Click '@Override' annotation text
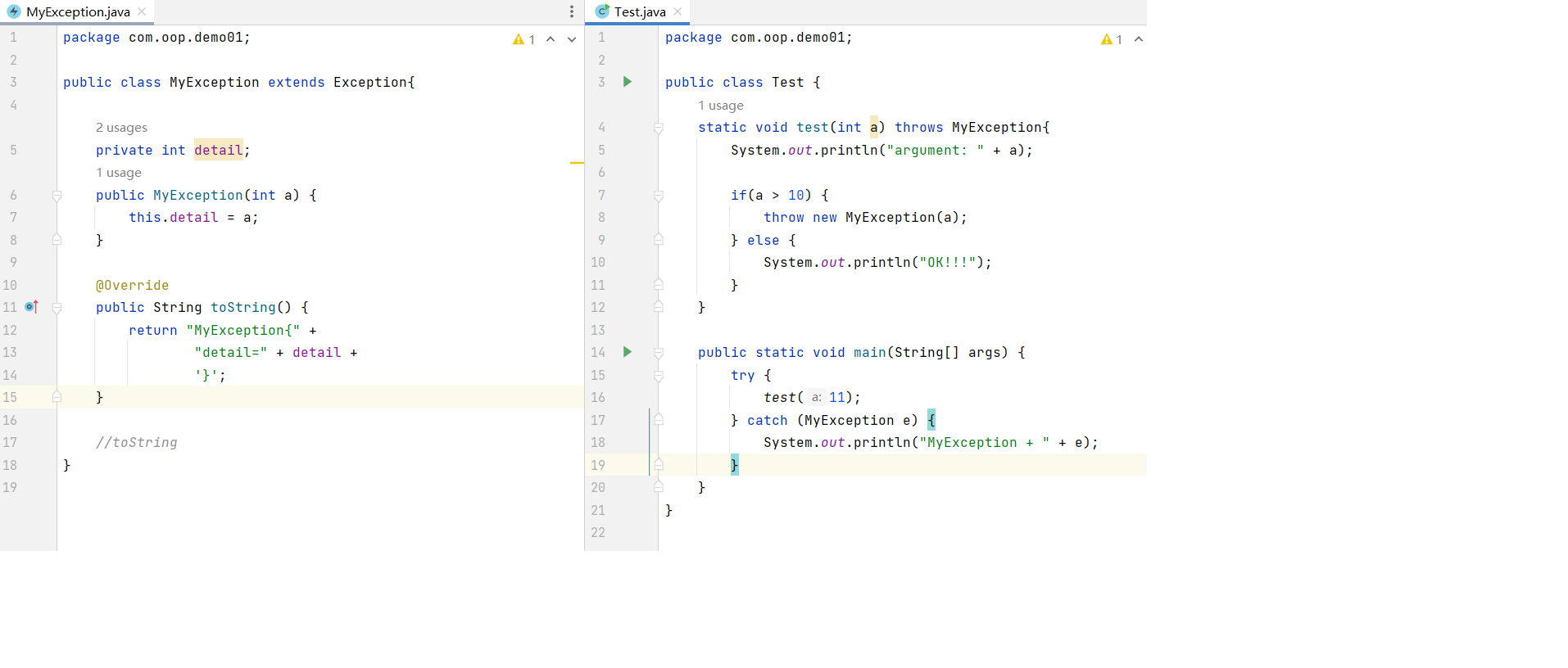 [132, 285]
